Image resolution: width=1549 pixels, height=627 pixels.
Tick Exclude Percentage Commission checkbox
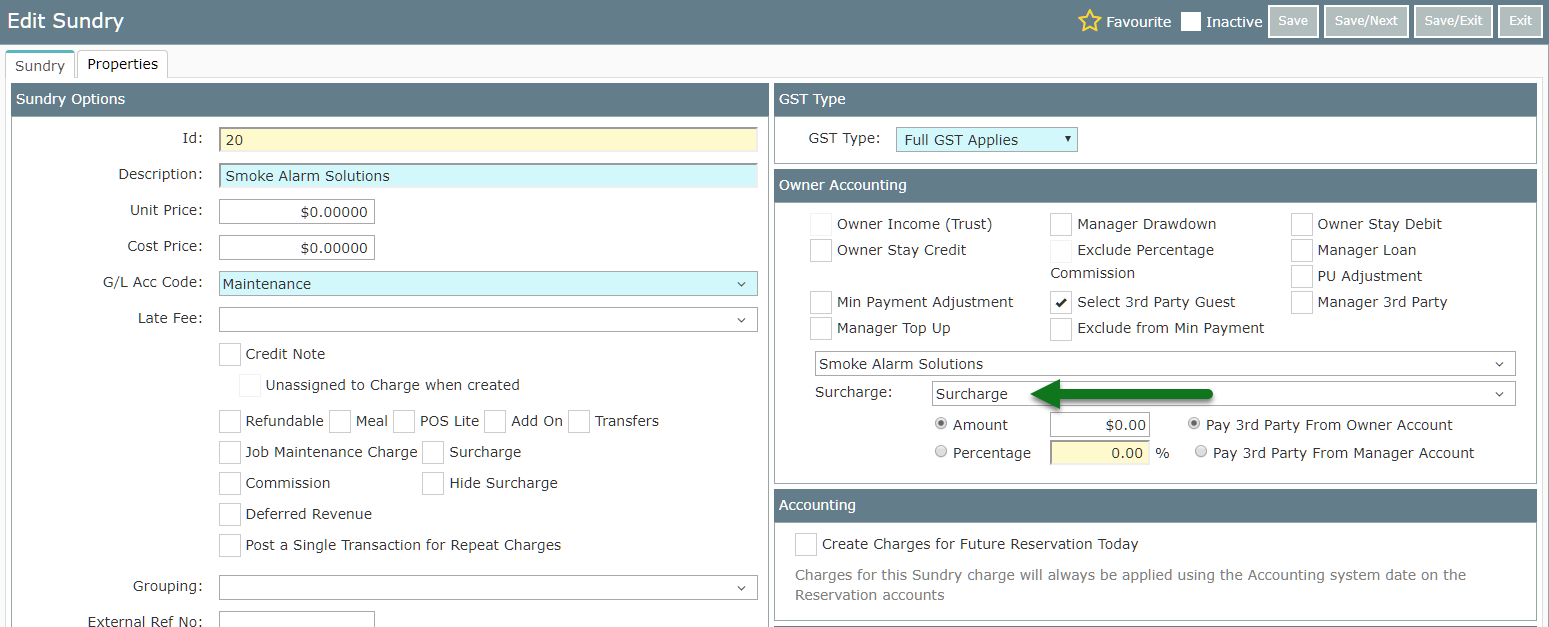coord(1061,250)
